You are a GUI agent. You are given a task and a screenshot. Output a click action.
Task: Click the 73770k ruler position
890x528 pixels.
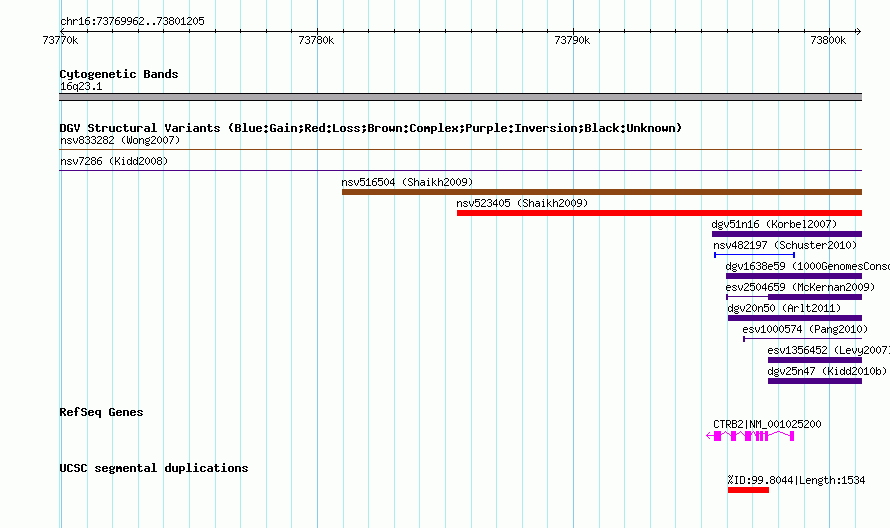(x=60, y=40)
